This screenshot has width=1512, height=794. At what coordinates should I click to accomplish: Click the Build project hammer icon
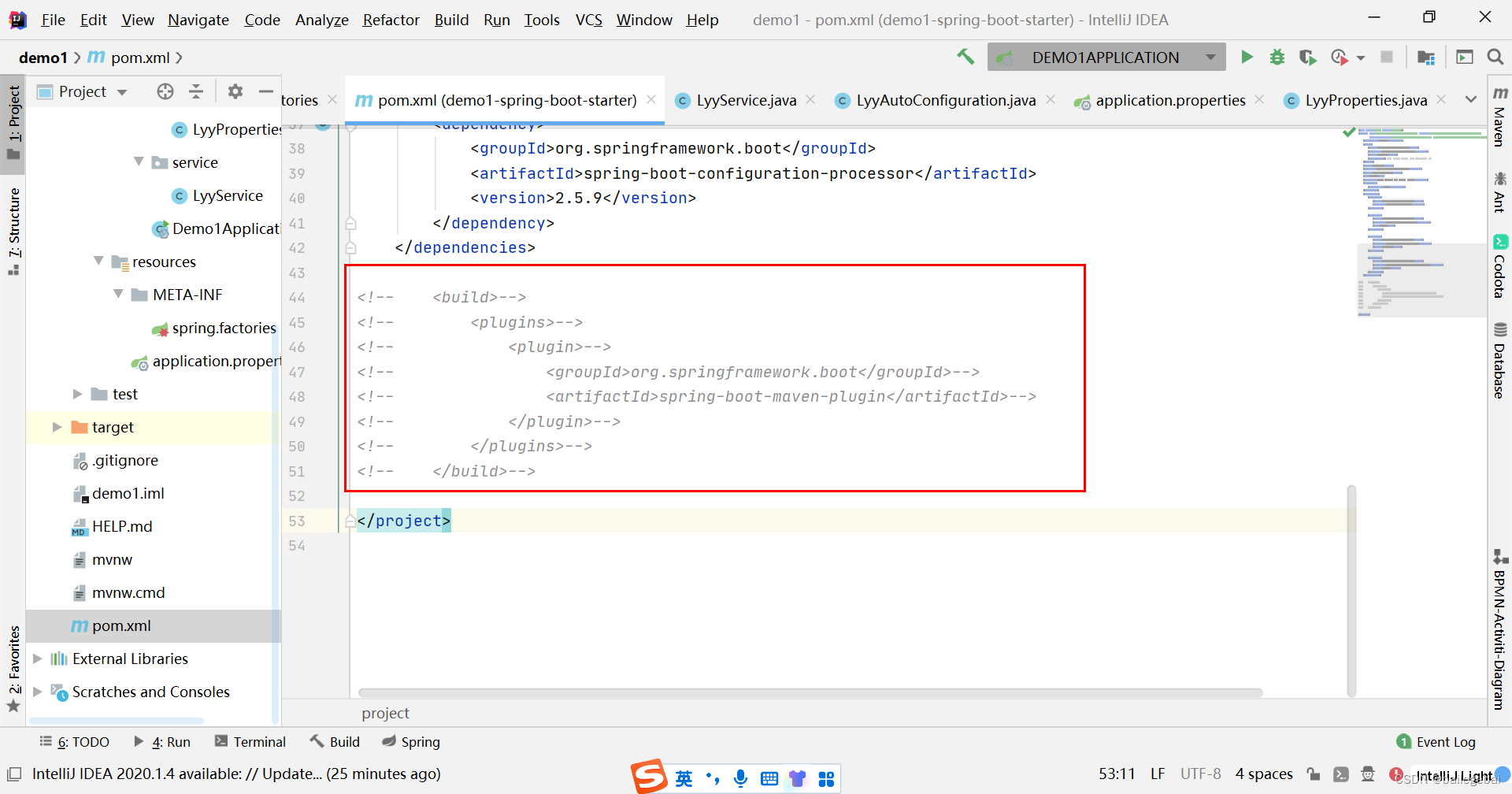pos(965,57)
